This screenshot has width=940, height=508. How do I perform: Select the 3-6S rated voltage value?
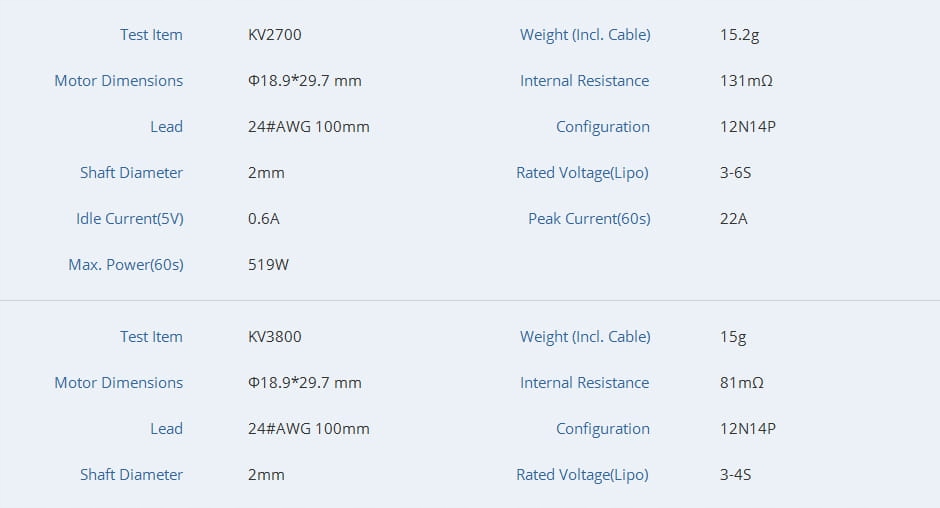click(x=735, y=173)
